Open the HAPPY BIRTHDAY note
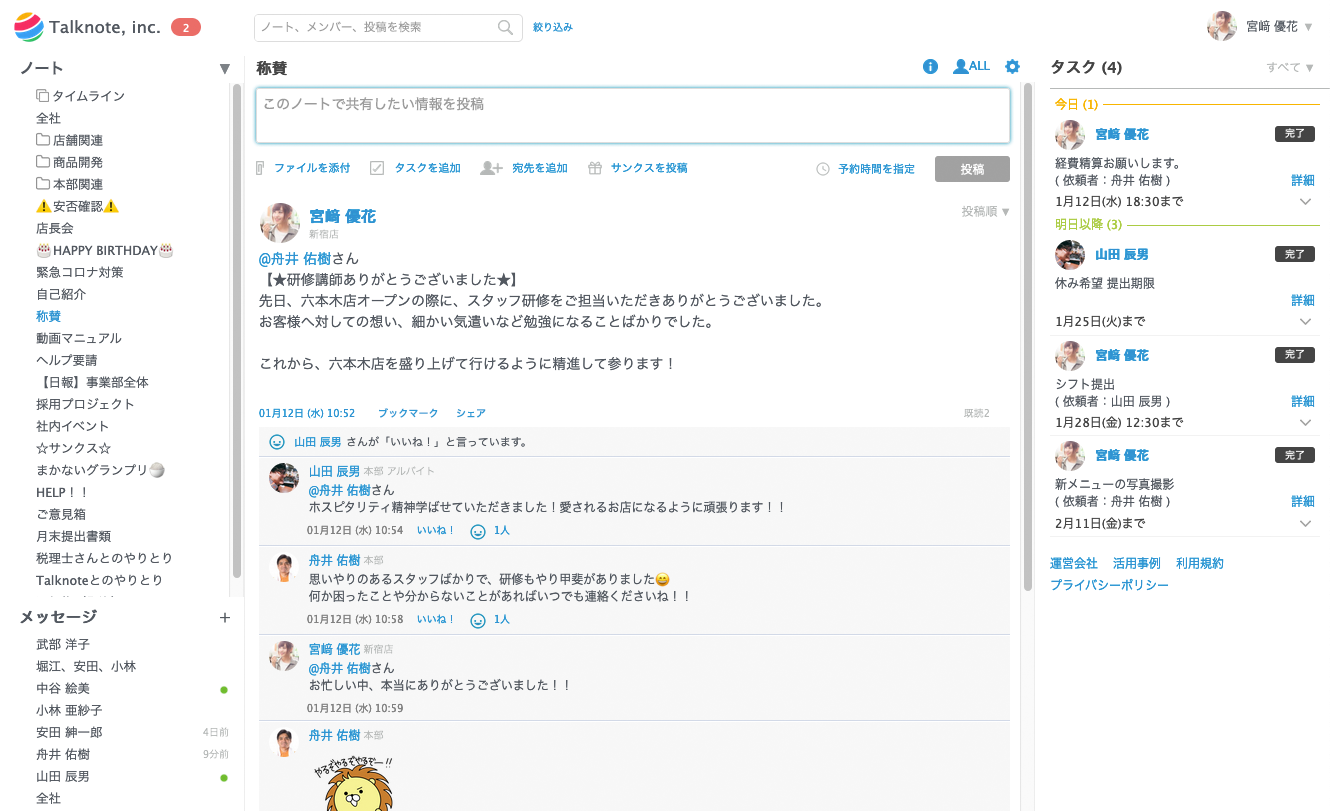Viewport: 1330px width, 811px height. (105, 250)
